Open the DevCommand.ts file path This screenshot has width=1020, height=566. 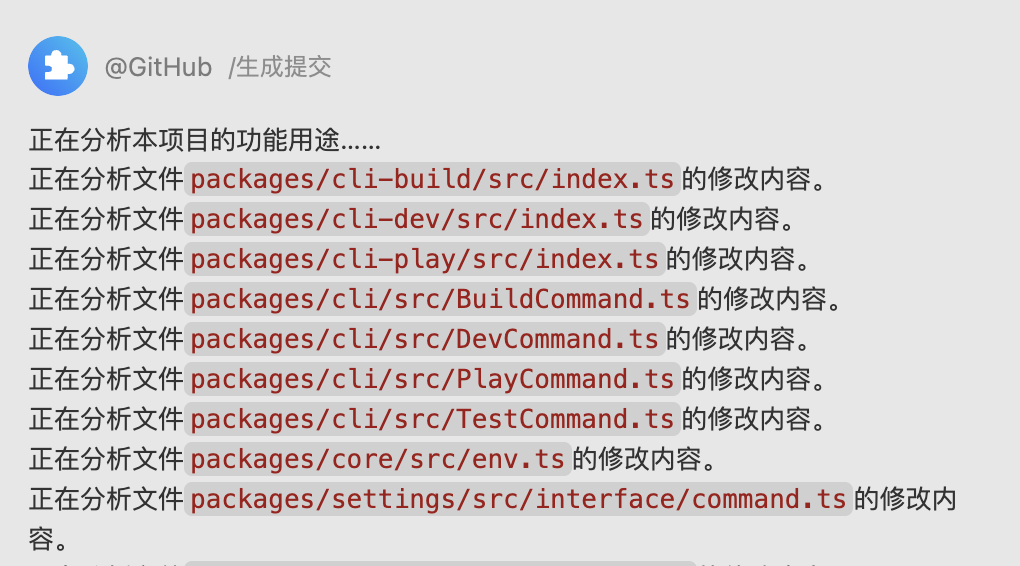point(425,339)
